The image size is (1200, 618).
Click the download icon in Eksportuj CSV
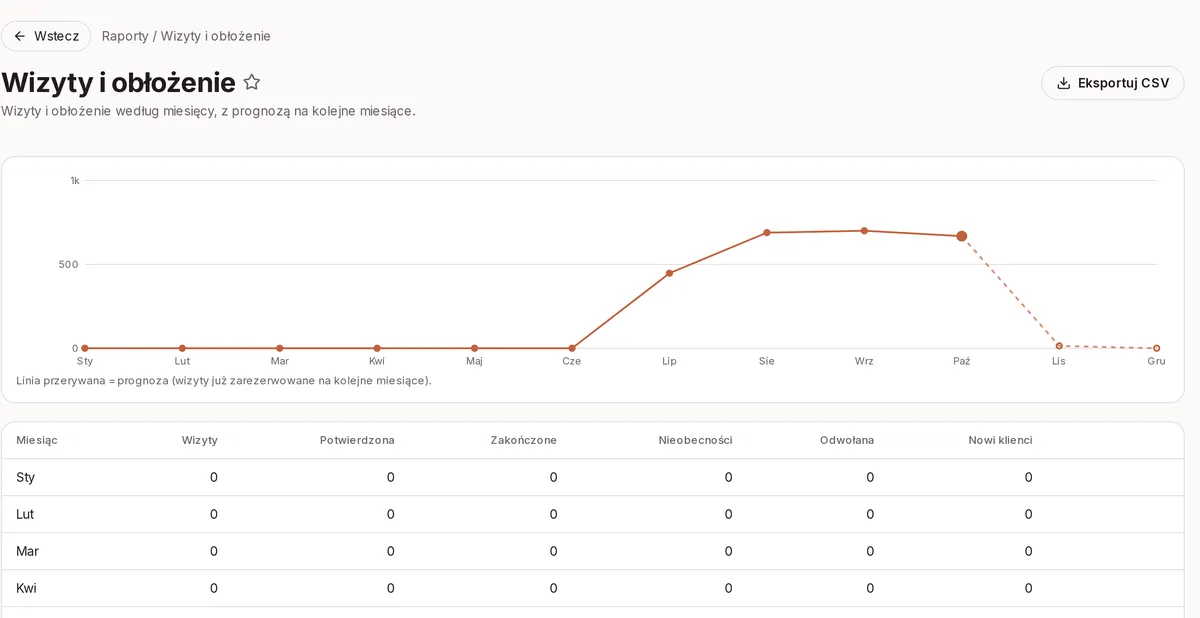(x=1064, y=83)
